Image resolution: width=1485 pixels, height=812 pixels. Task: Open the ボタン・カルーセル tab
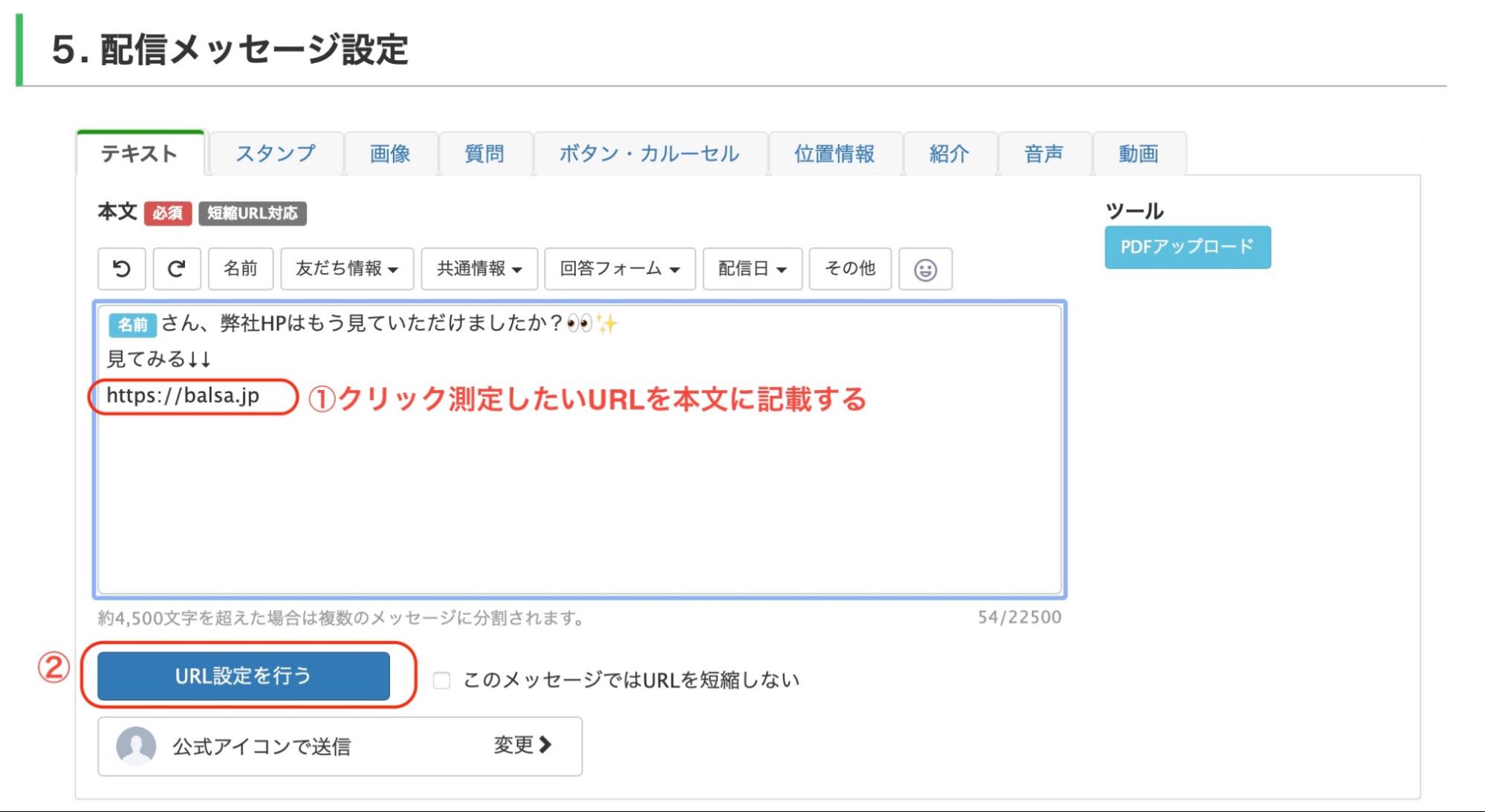click(x=649, y=154)
